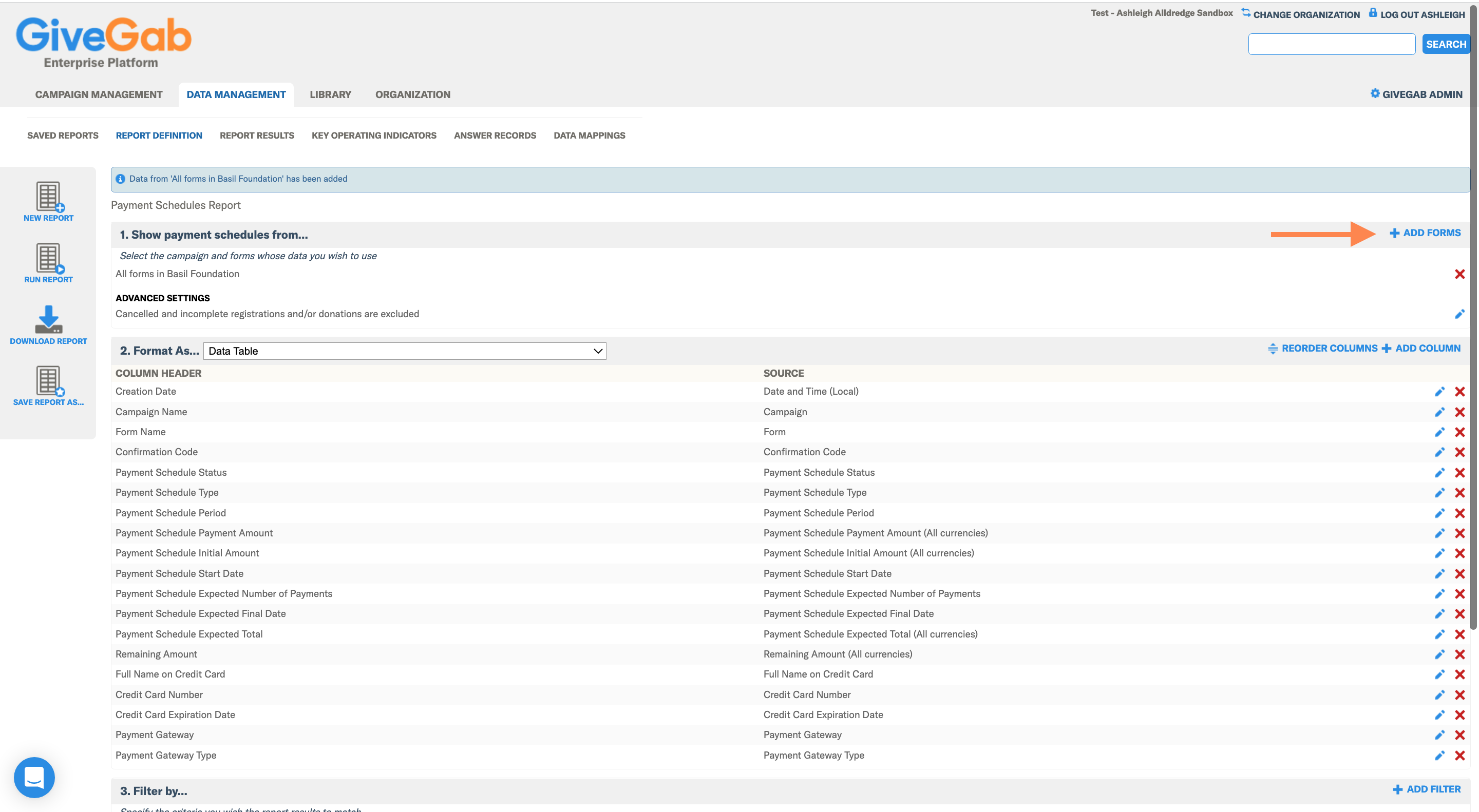
Task: Click Add Forms
Action: (1425, 233)
